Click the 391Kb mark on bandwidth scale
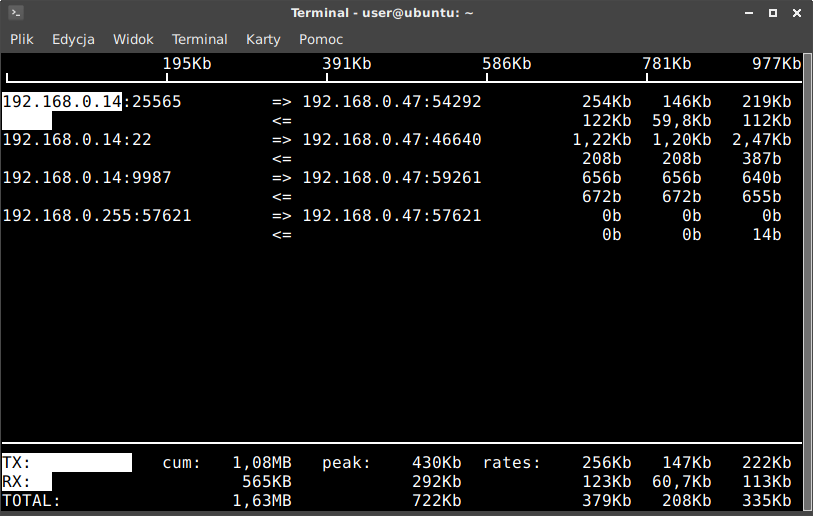Screen dimensions: 813x516 click(347, 64)
